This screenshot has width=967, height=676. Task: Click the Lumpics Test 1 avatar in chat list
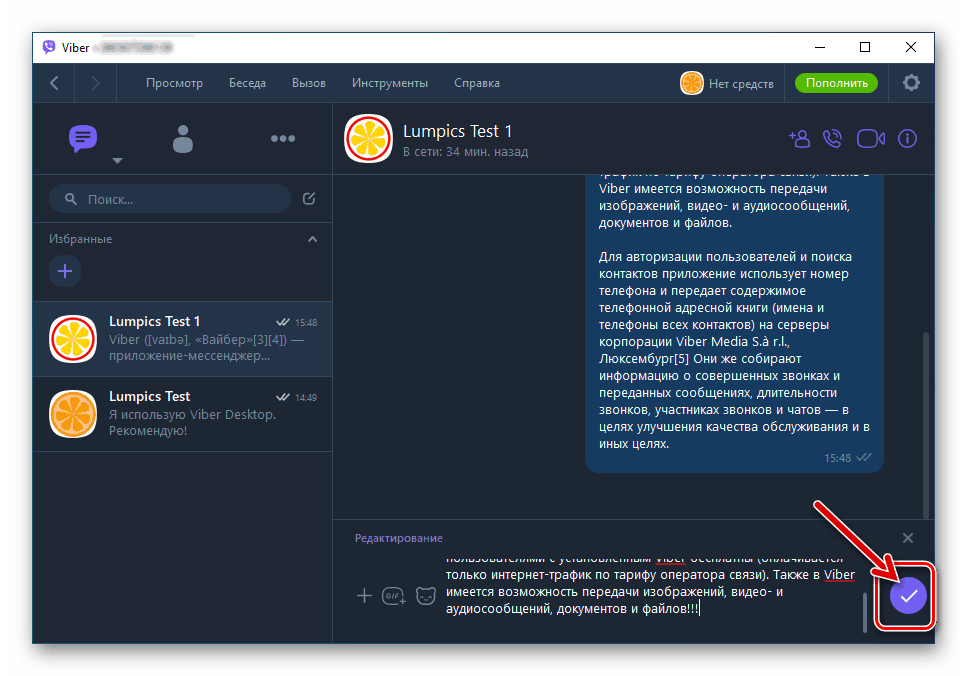pos(73,339)
